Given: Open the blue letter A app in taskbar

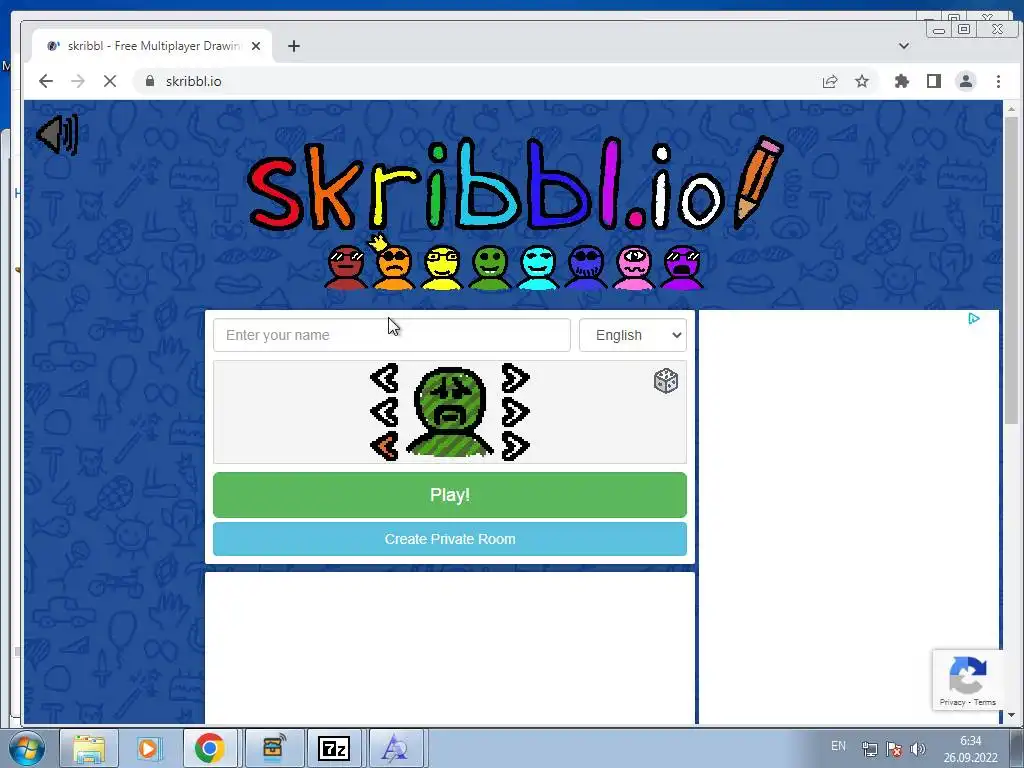Looking at the screenshot, I should pos(395,748).
